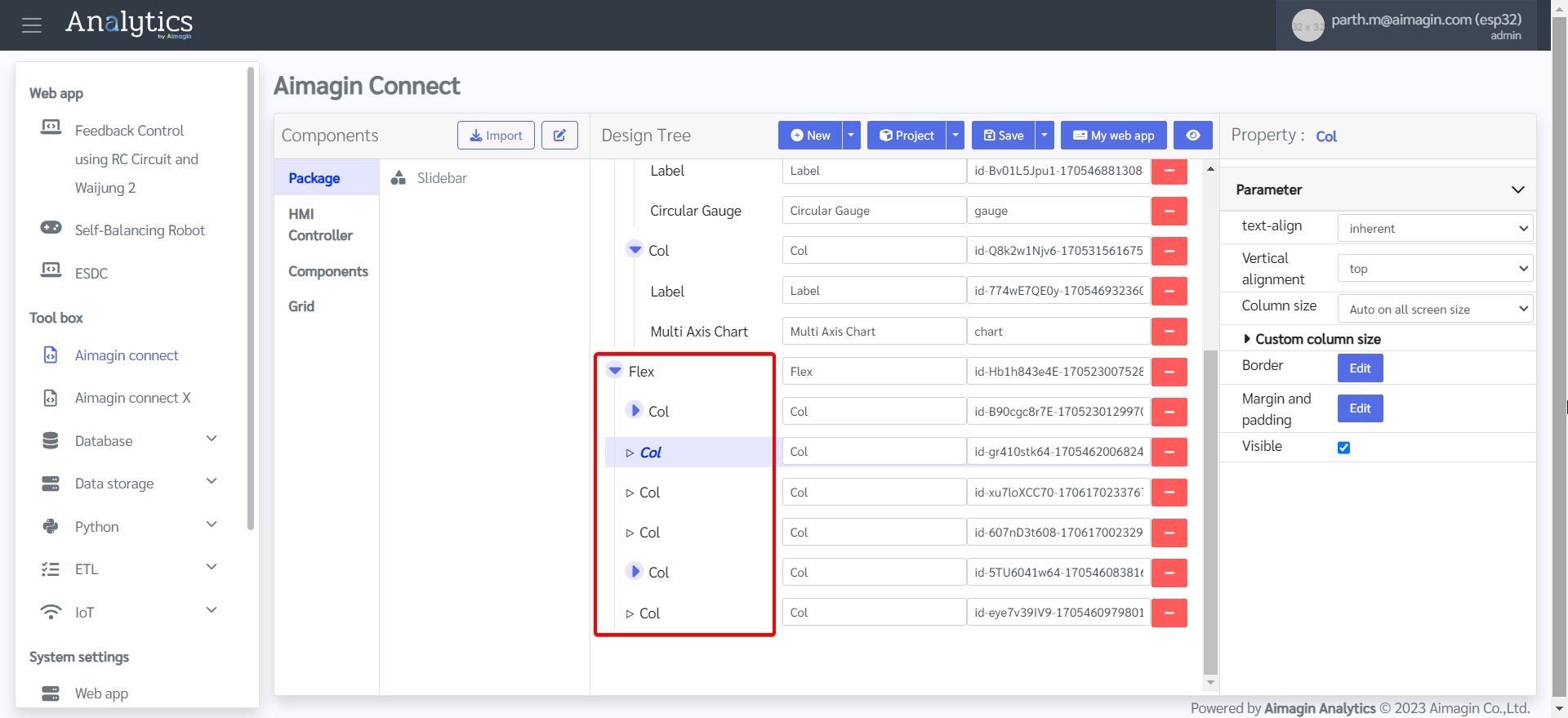1568x718 pixels.
Task: Open the Column size dropdown
Action: (x=1435, y=309)
